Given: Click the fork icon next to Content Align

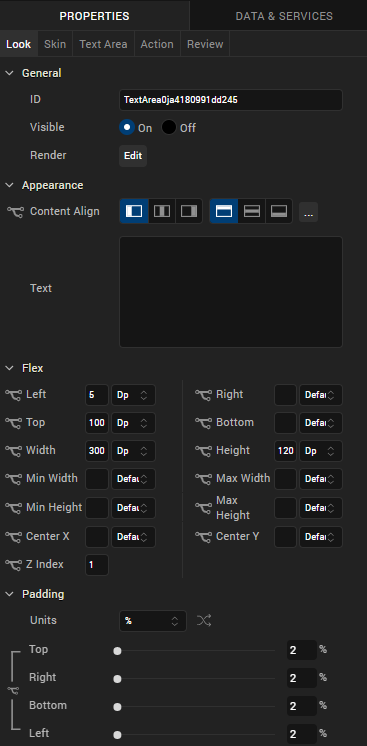Looking at the screenshot, I should (15, 212).
